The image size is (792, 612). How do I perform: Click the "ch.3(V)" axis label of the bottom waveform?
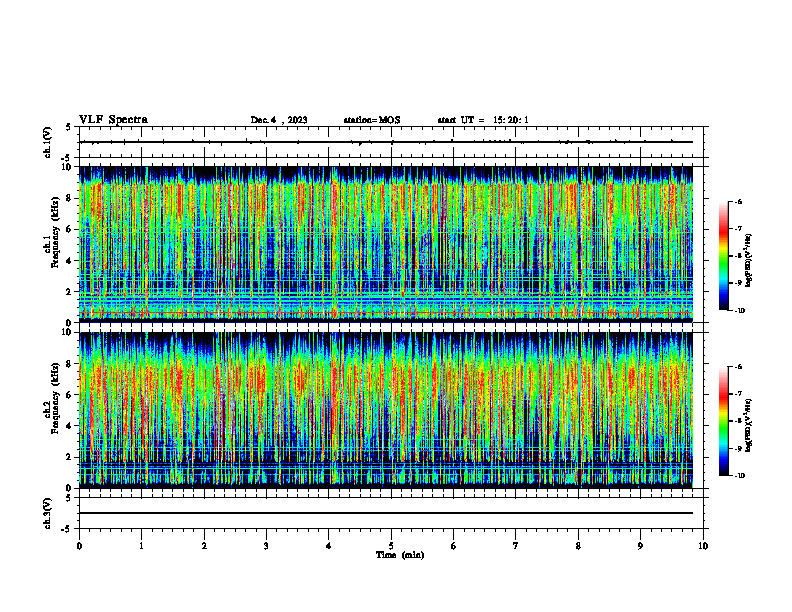pyautogui.click(x=47, y=513)
